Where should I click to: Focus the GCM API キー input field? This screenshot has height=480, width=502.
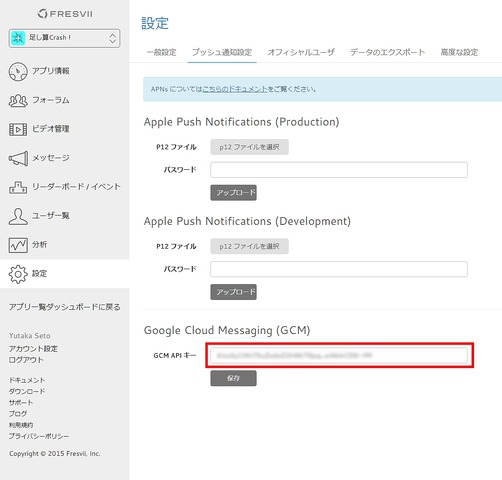point(339,355)
